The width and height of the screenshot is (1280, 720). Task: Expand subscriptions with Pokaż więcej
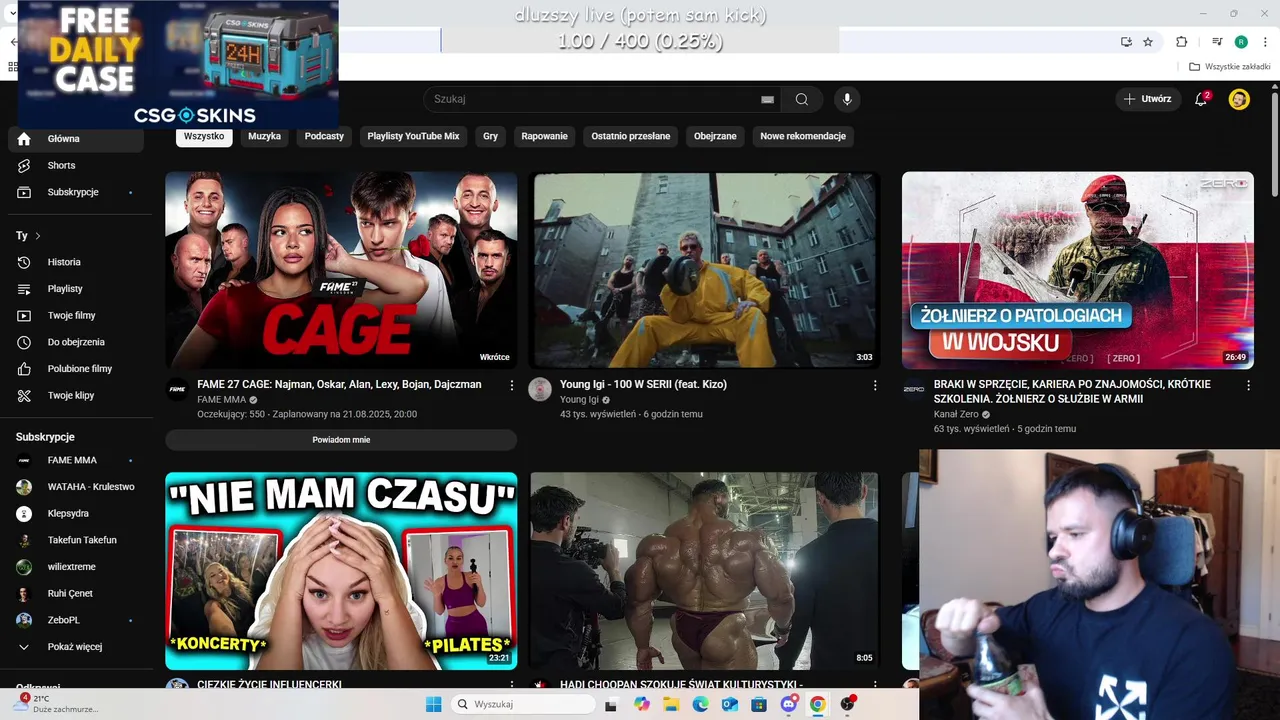(x=76, y=647)
